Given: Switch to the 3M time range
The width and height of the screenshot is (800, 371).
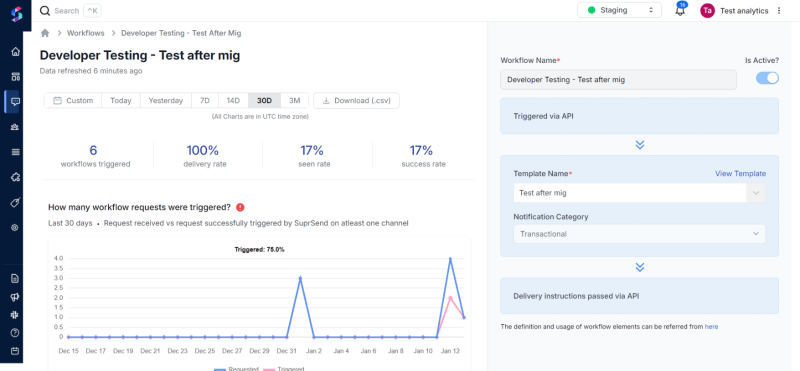Looking at the screenshot, I should [294, 101].
